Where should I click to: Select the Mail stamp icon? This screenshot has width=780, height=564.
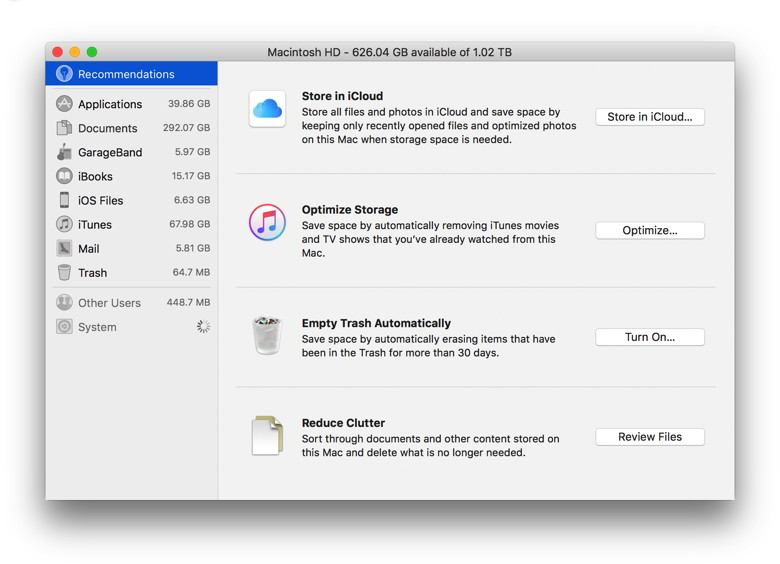[x=64, y=248]
